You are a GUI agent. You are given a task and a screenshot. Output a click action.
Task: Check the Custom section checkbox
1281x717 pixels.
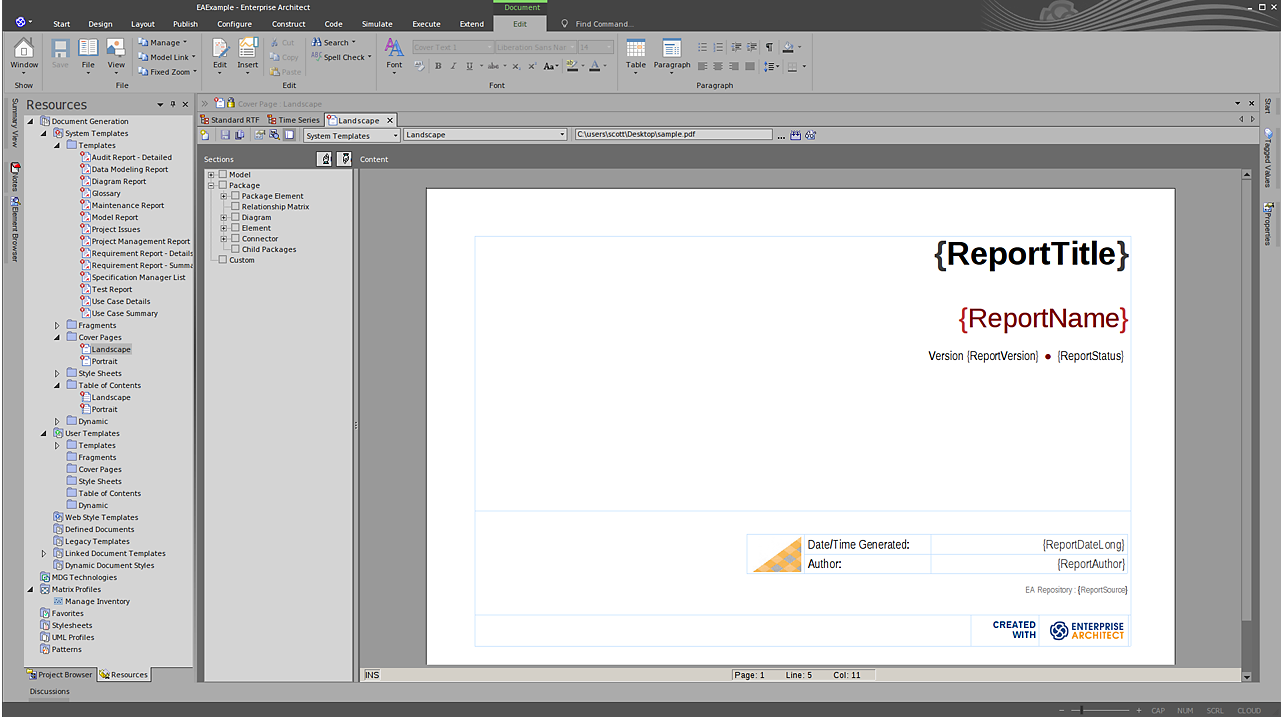point(223,260)
